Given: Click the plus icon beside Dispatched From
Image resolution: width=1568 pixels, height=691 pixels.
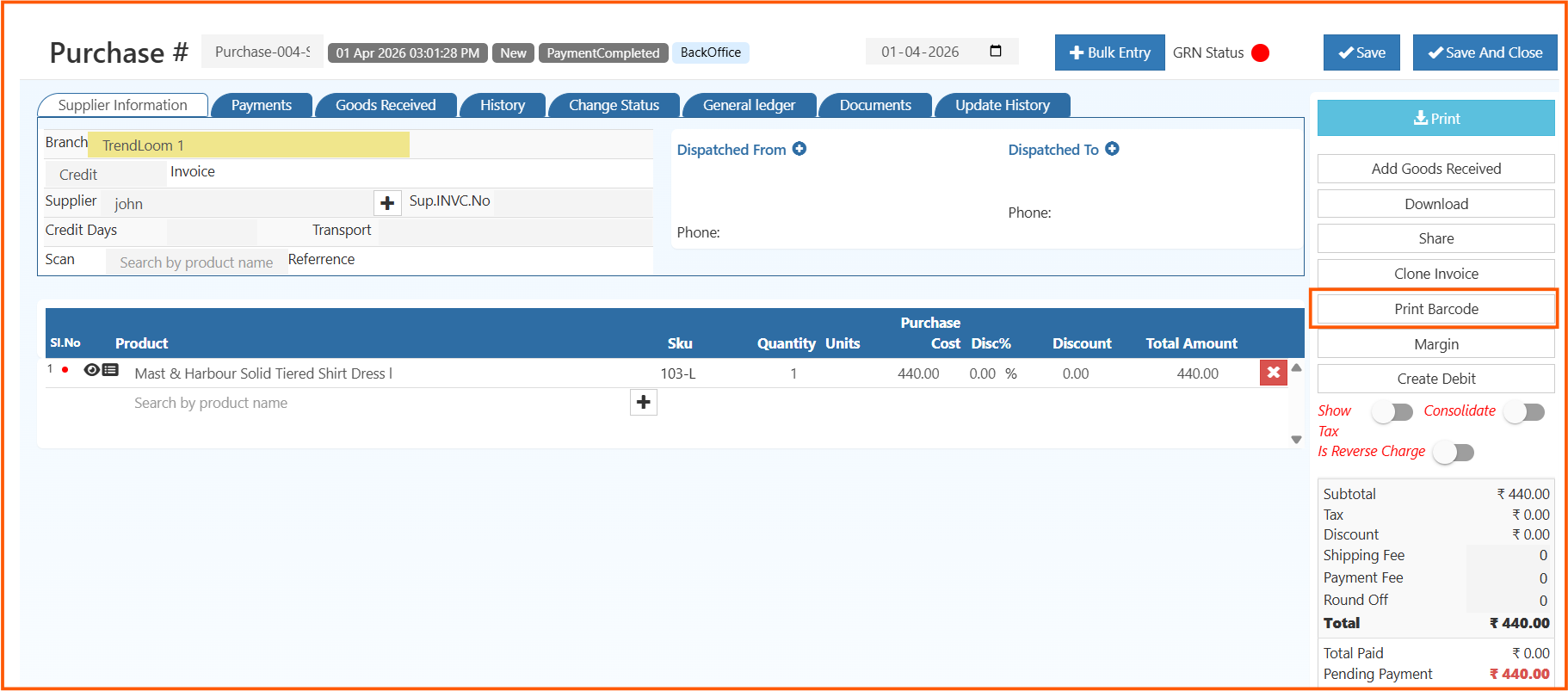Looking at the screenshot, I should coord(799,149).
